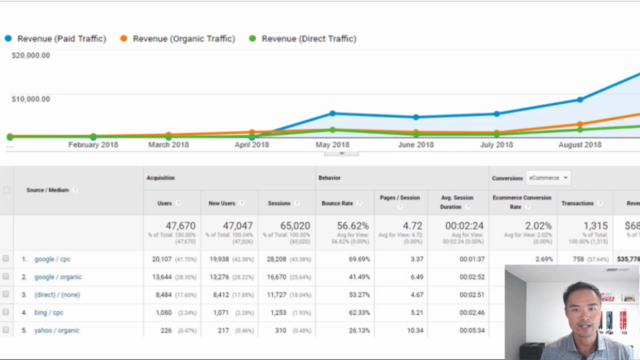Sort by the Source / Medium header
Image resolution: width=640 pixels, height=360 pixels.
pyautogui.click(x=47, y=190)
